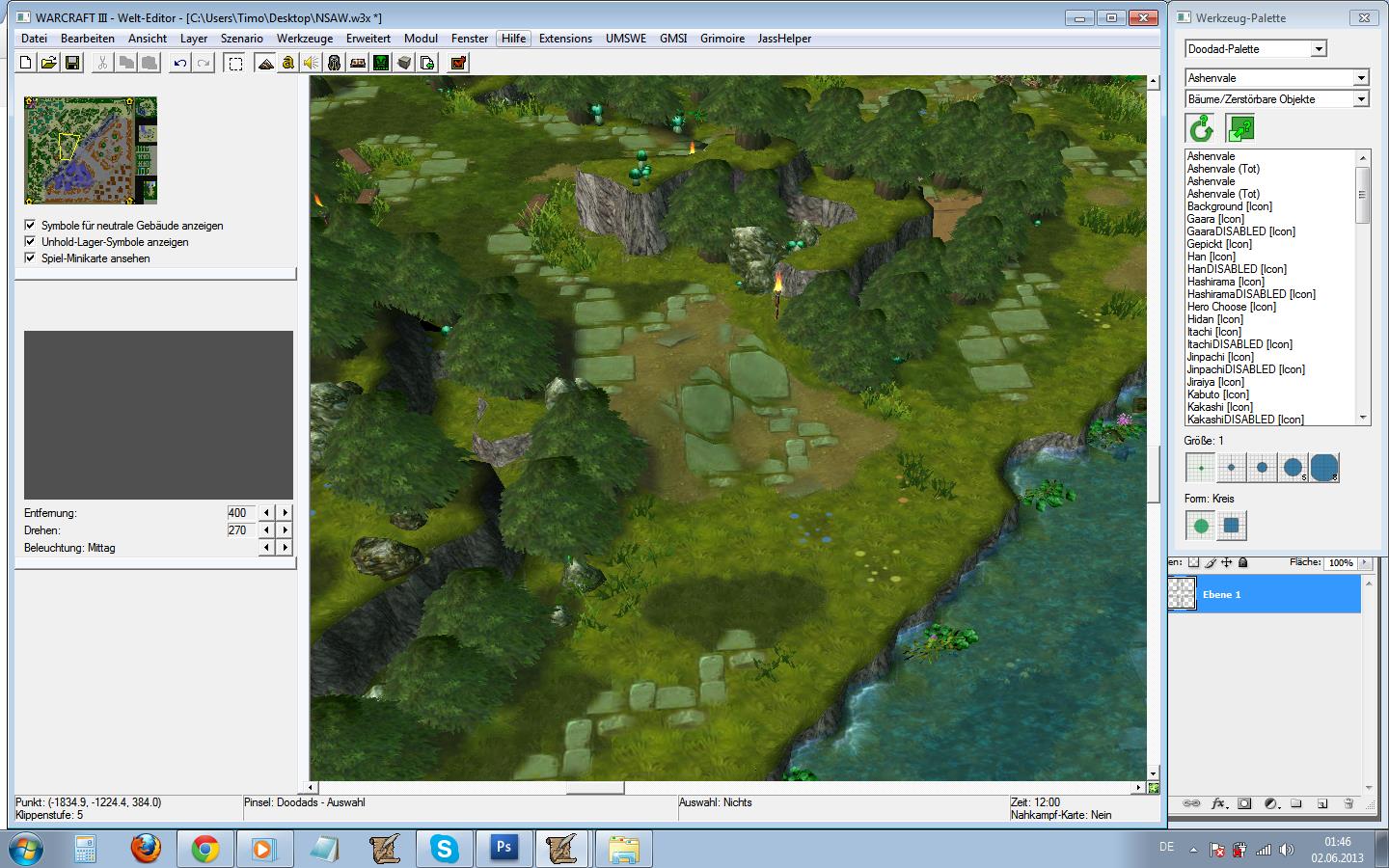Screen dimensions: 1389x868
Task: Select brush size 8
Action: 1324,468
